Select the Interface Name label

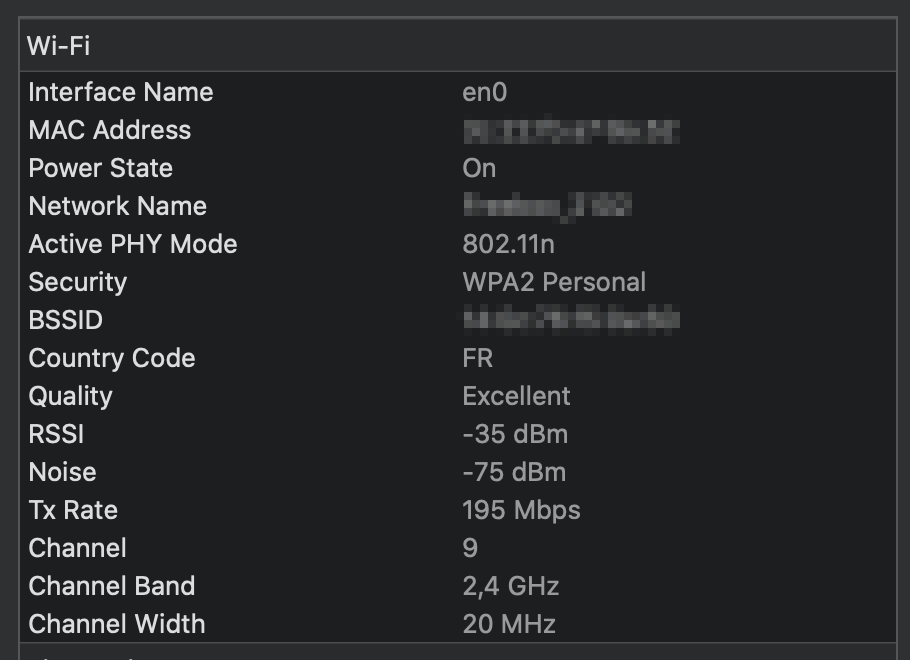121,92
